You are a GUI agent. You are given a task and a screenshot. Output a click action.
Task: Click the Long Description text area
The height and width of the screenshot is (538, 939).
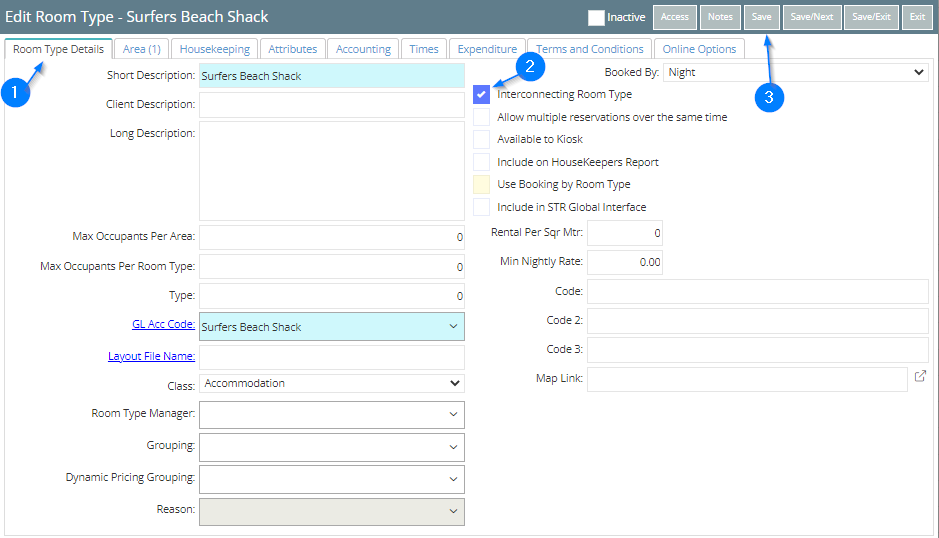point(331,171)
